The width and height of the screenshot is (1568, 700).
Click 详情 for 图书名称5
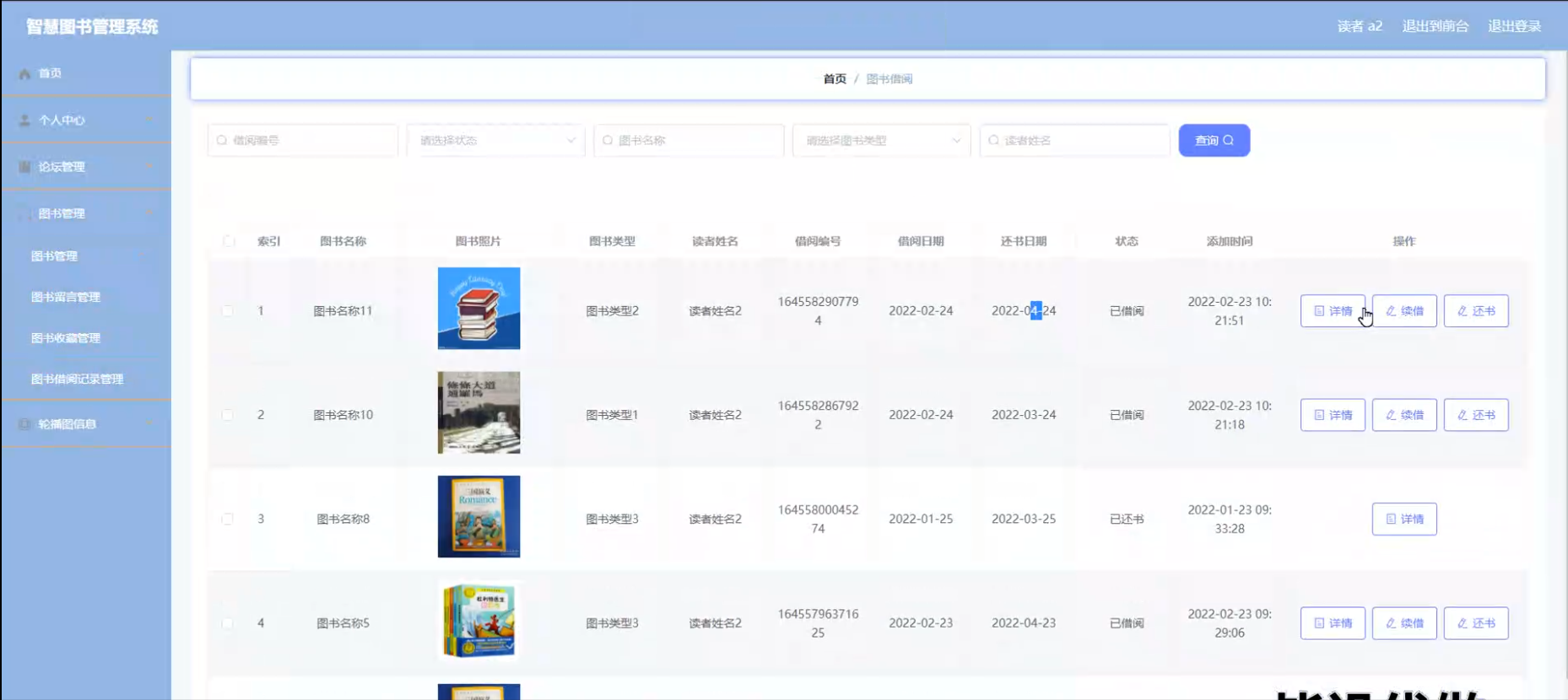[1333, 623]
